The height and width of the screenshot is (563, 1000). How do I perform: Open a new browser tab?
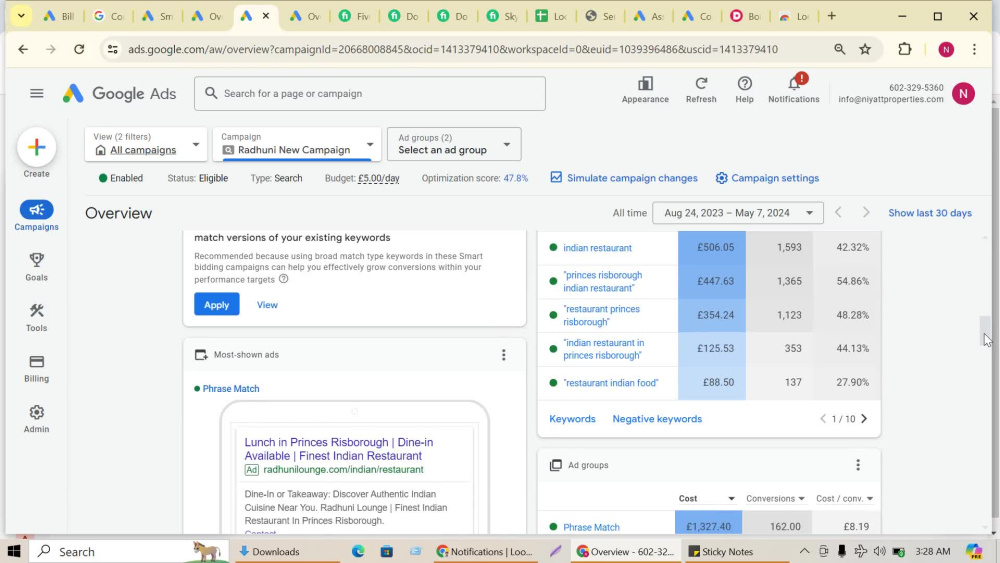point(831,16)
